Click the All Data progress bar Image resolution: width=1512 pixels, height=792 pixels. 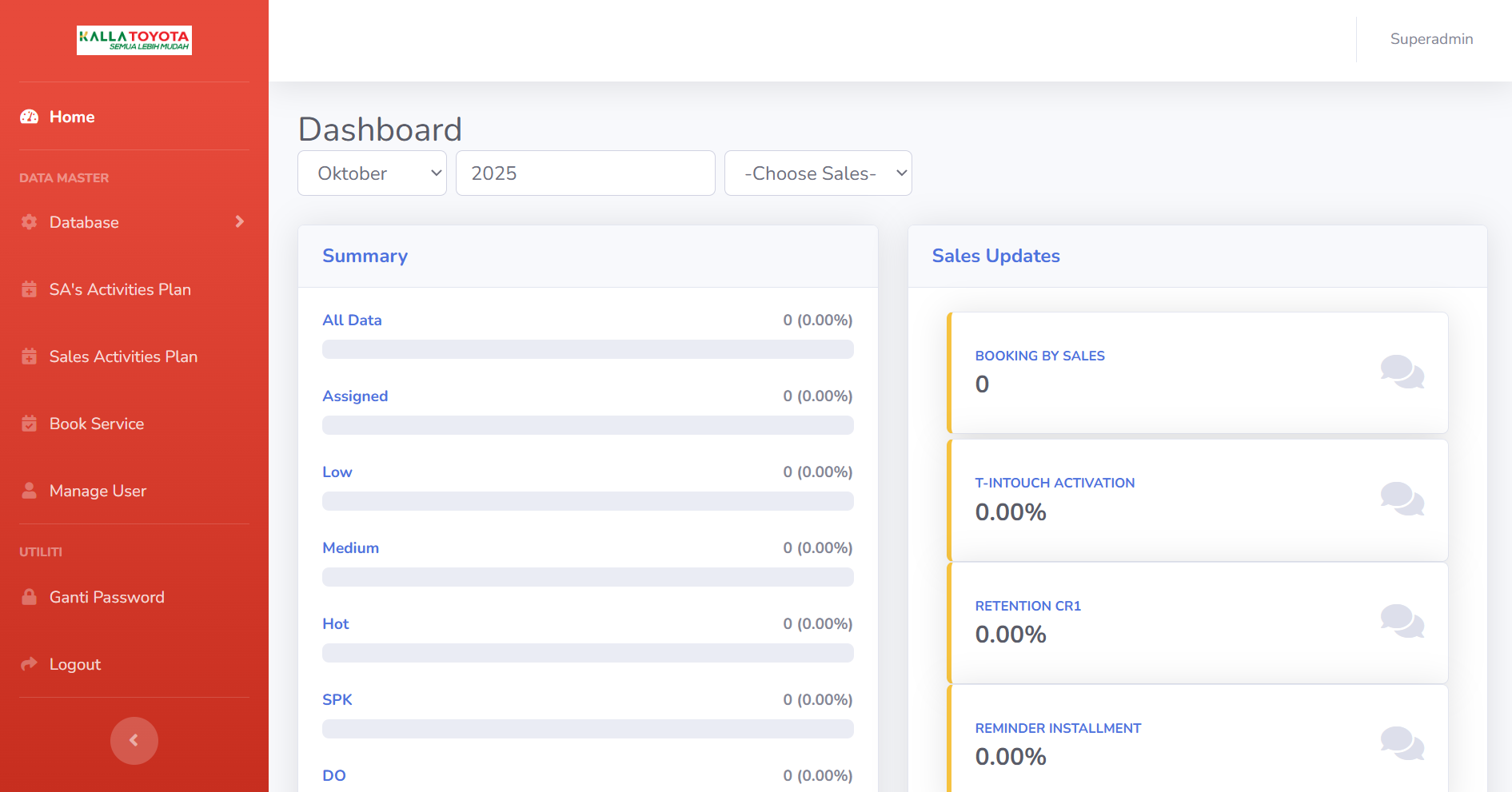click(588, 349)
